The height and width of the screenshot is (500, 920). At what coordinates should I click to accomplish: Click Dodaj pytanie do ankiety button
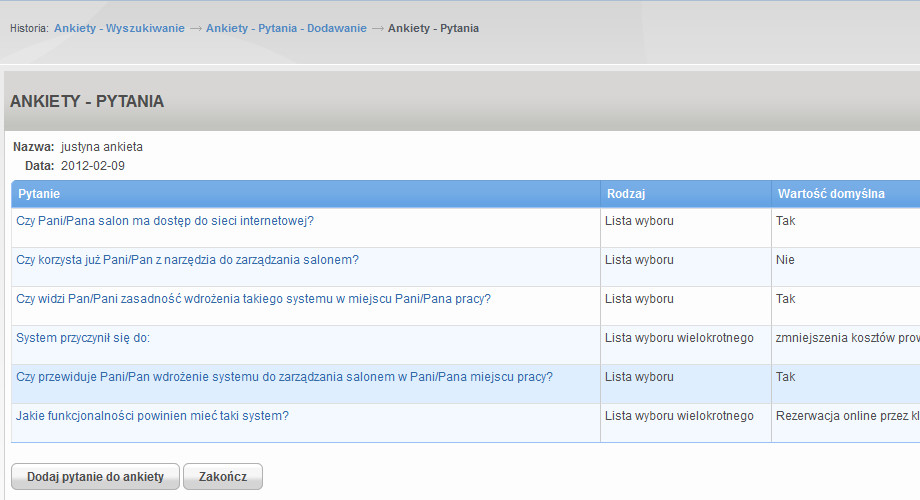(x=96, y=477)
